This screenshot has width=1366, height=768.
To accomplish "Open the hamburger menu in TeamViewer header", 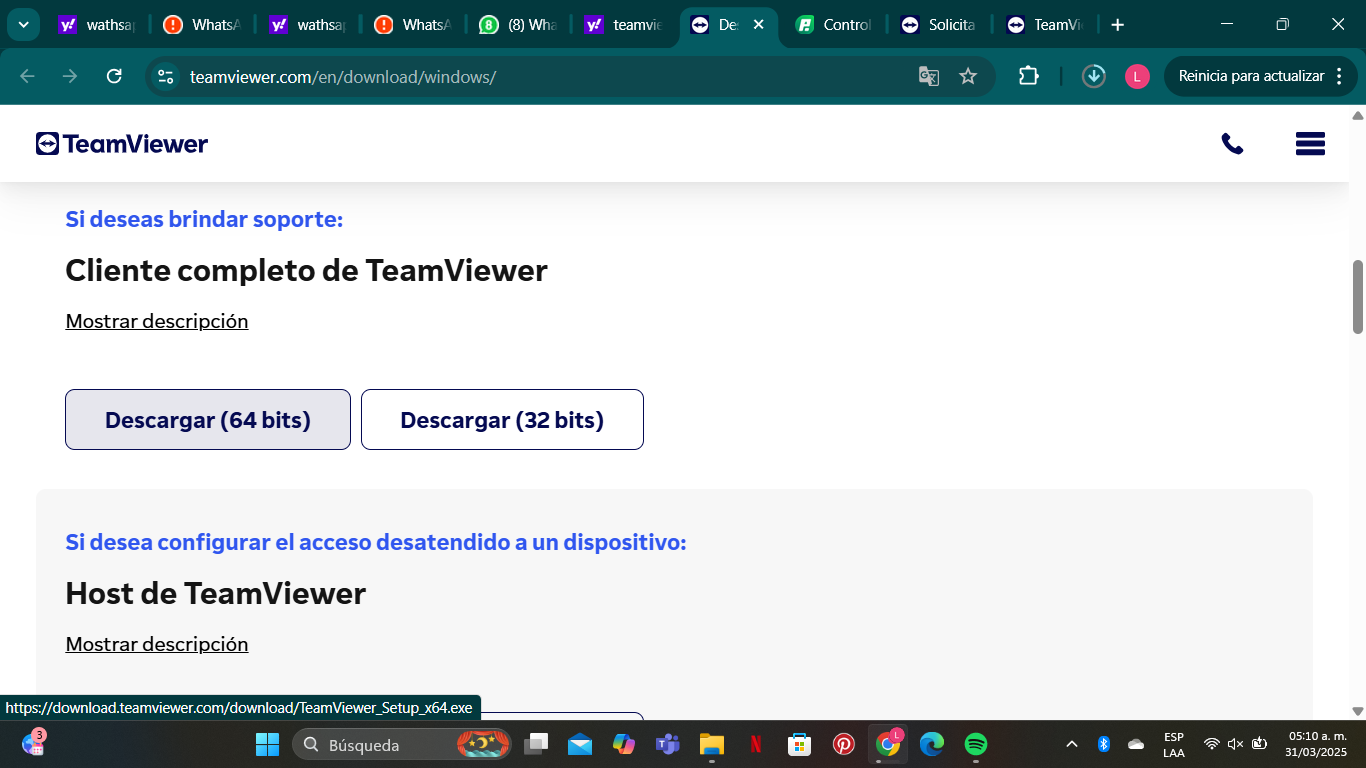I will [1310, 144].
